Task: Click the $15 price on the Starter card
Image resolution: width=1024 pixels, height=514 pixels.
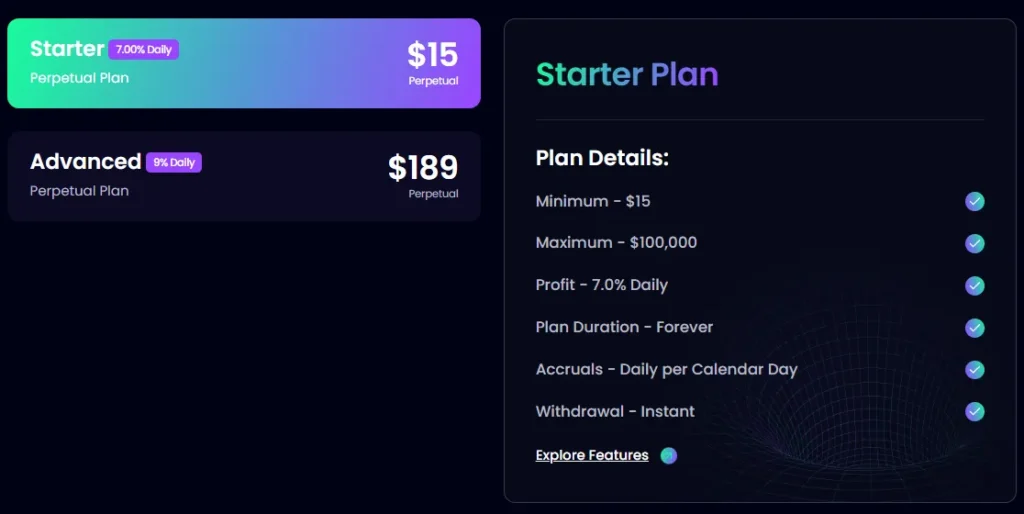Action: pyautogui.click(x=432, y=54)
